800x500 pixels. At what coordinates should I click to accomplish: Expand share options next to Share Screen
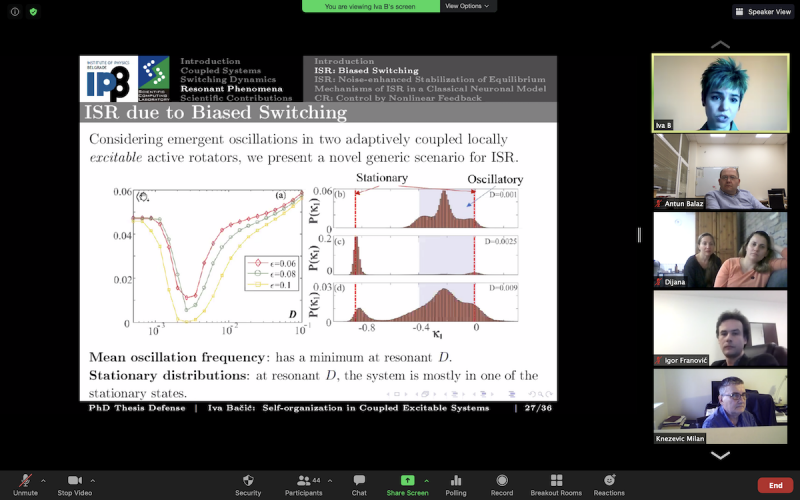(426, 481)
